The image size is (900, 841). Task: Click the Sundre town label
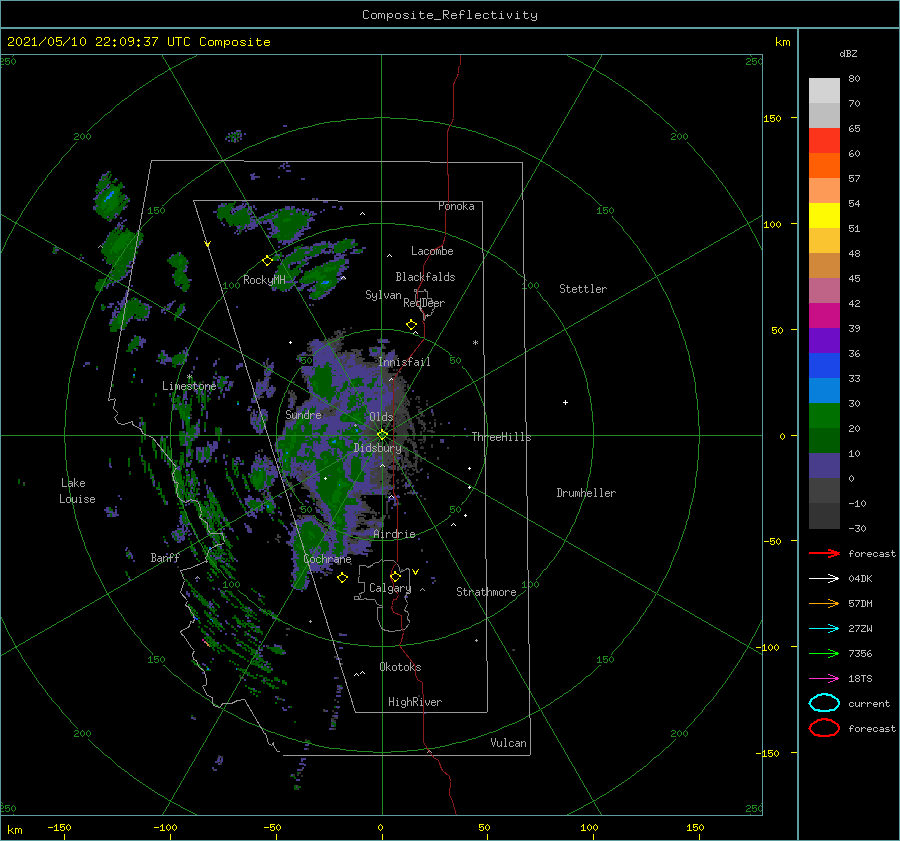point(304,415)
